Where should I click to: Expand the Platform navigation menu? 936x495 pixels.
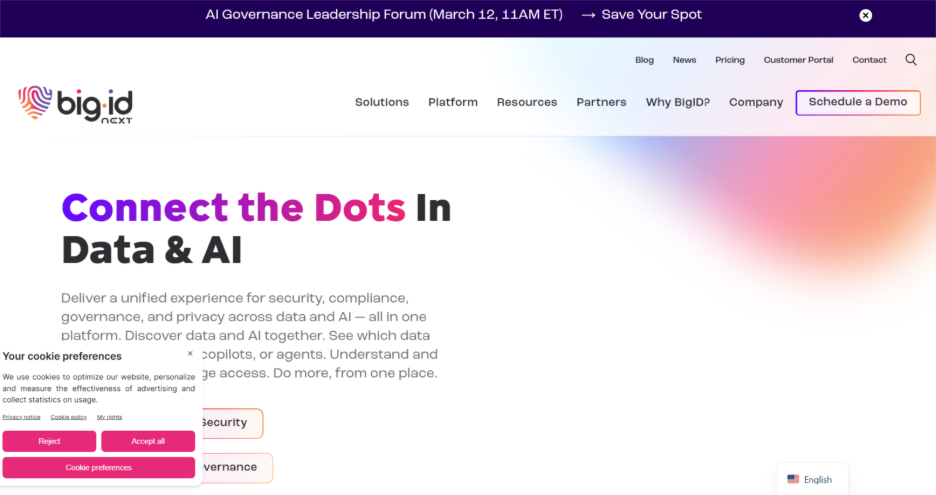(x=453, y=102)
